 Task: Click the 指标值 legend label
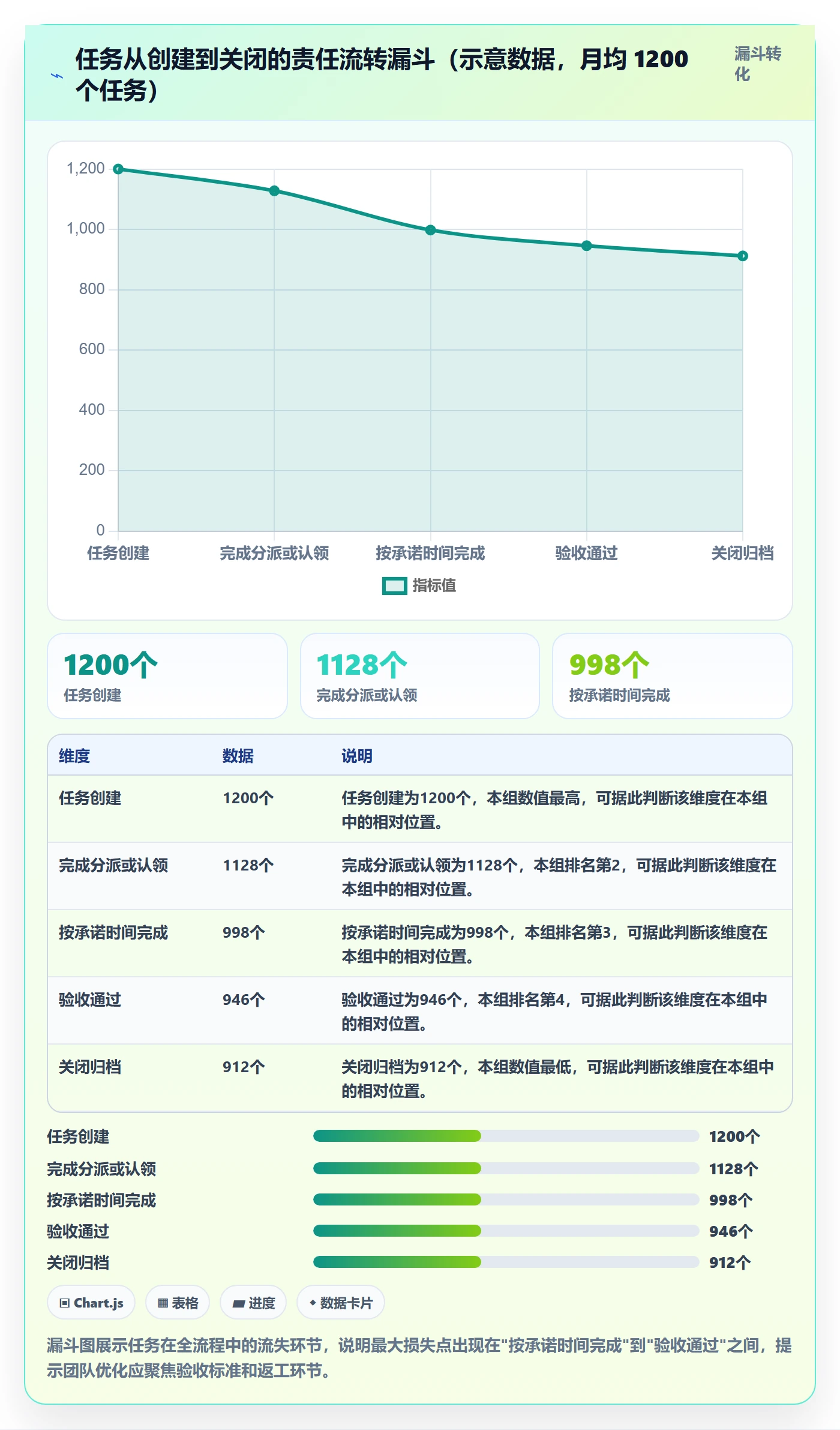click(434, 585)
